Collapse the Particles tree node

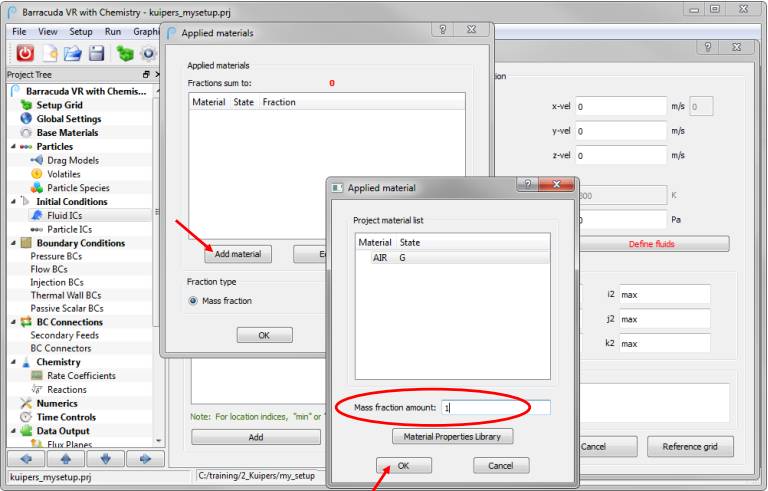pyautogui.click(x=13, y=147)
